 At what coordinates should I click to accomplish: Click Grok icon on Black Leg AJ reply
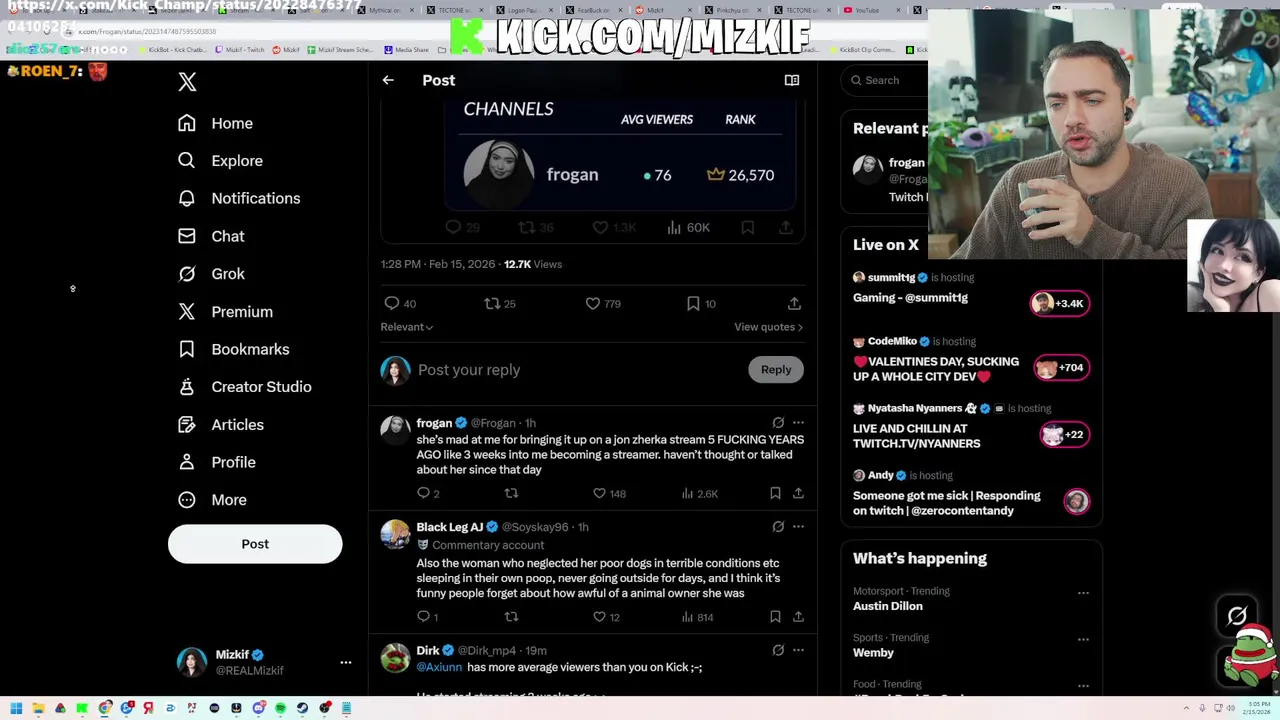click(778, 527)
